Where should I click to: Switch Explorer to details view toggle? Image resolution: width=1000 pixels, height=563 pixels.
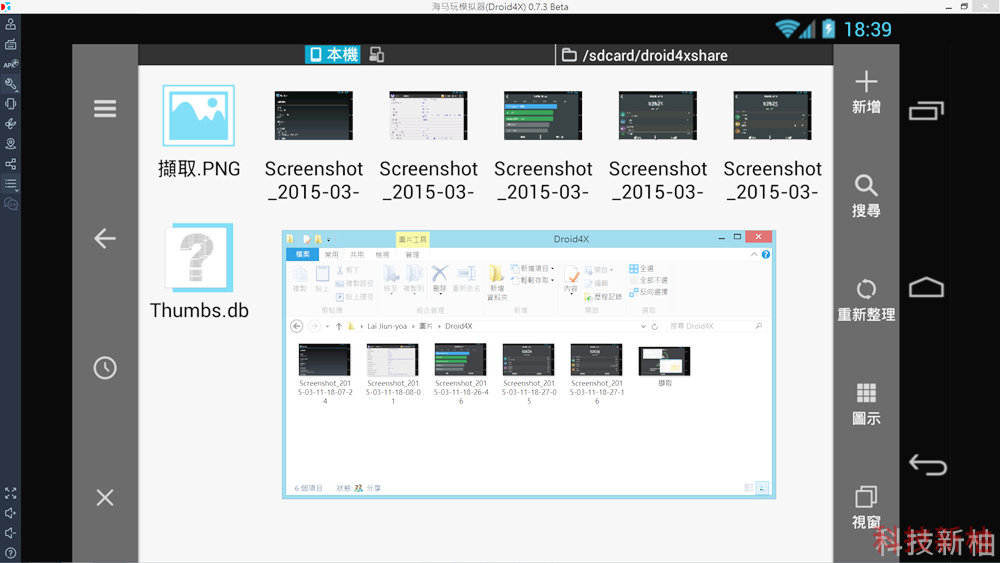tap(748, 488)
